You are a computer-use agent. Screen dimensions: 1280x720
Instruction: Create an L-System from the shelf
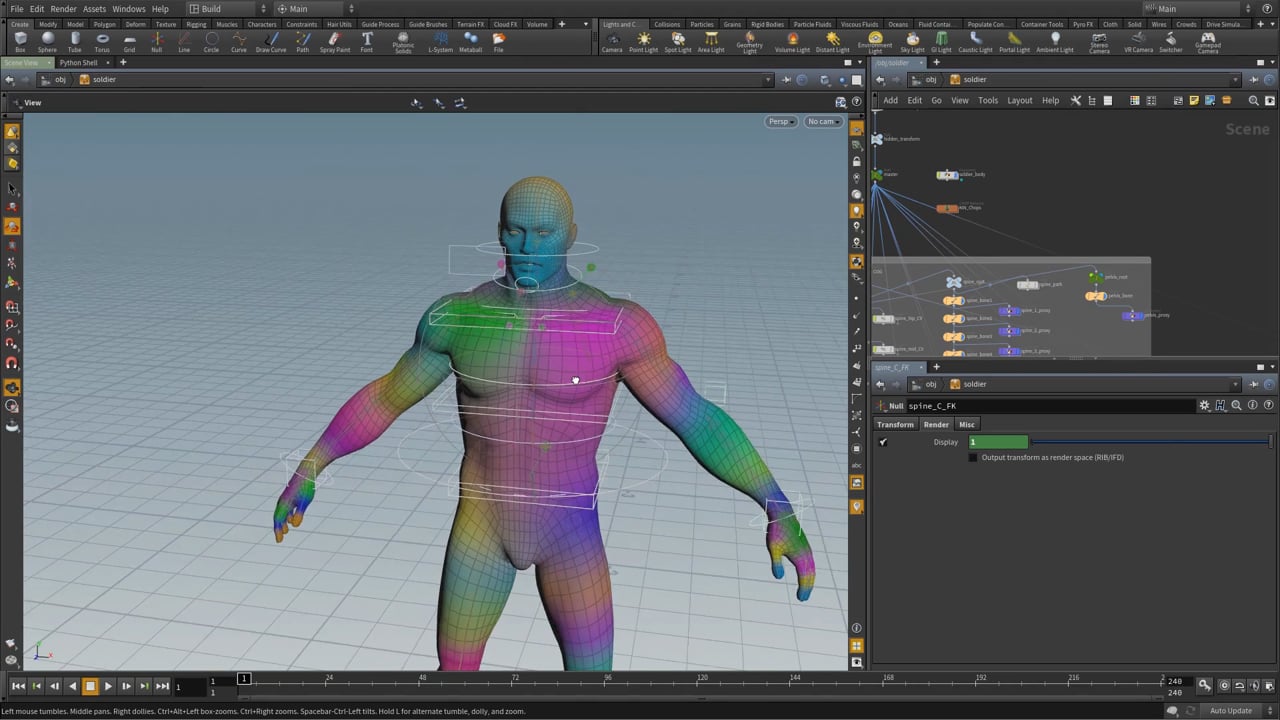click(x=438, y=40)
